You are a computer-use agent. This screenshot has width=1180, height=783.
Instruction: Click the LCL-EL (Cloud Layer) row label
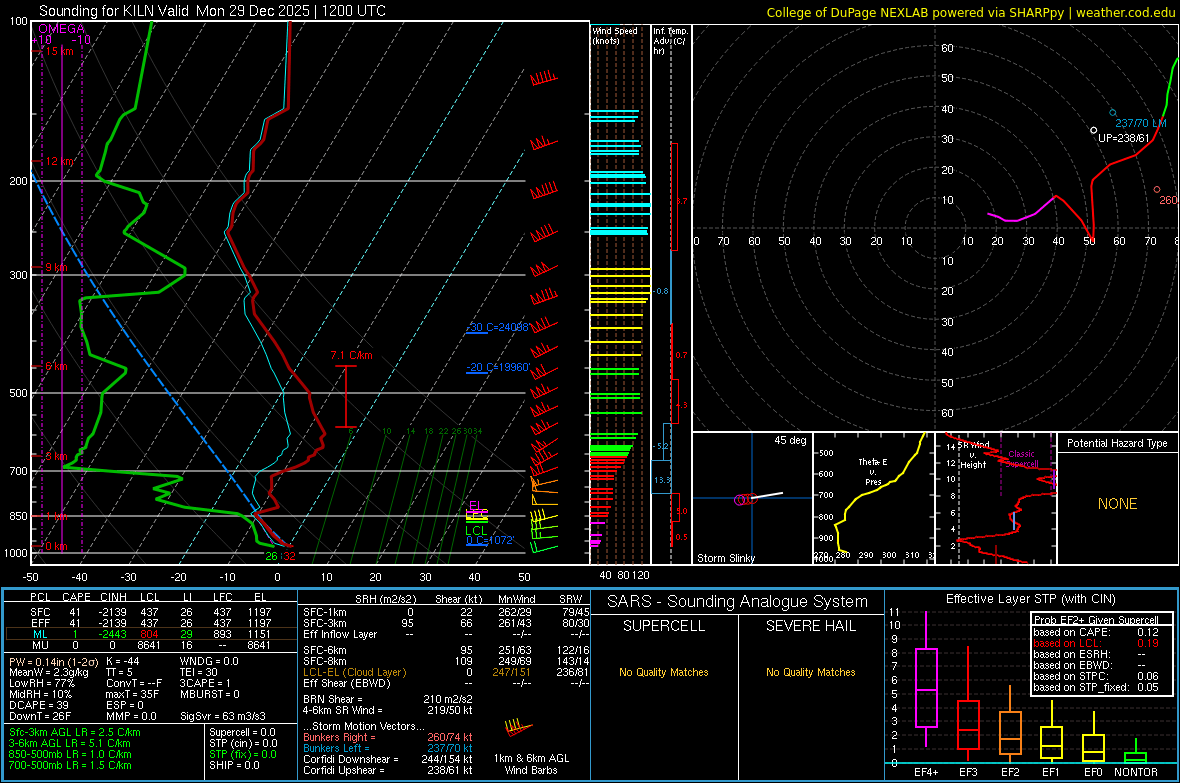tap(354, 672)
